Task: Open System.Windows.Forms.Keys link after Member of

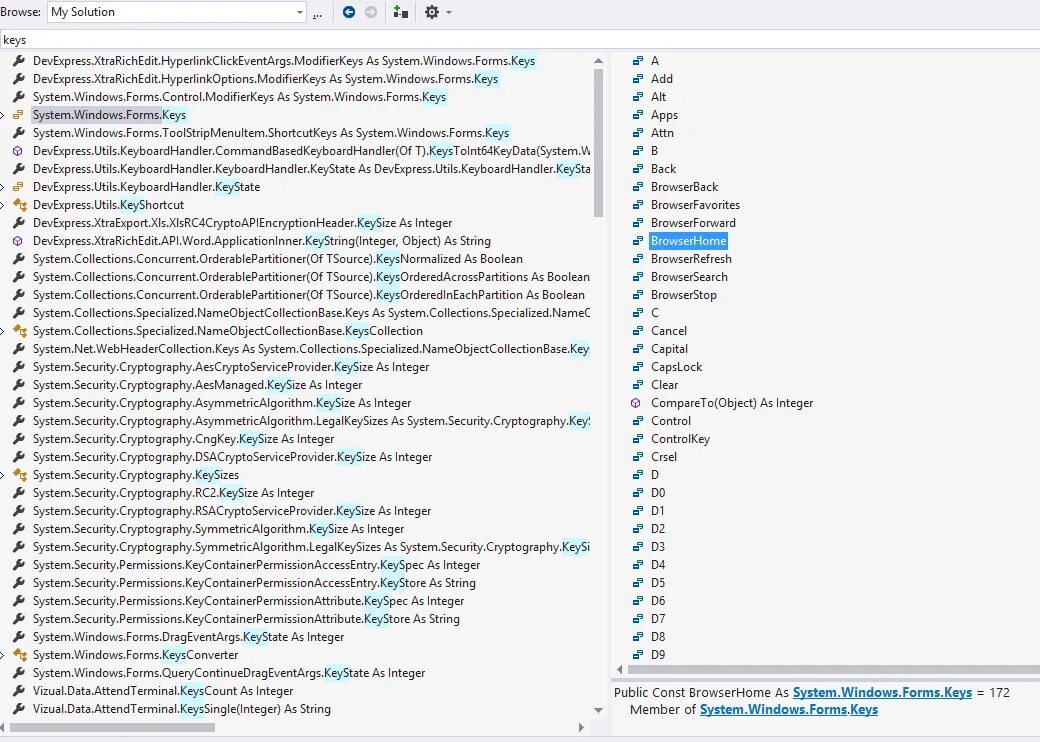Action: point(789,710)
